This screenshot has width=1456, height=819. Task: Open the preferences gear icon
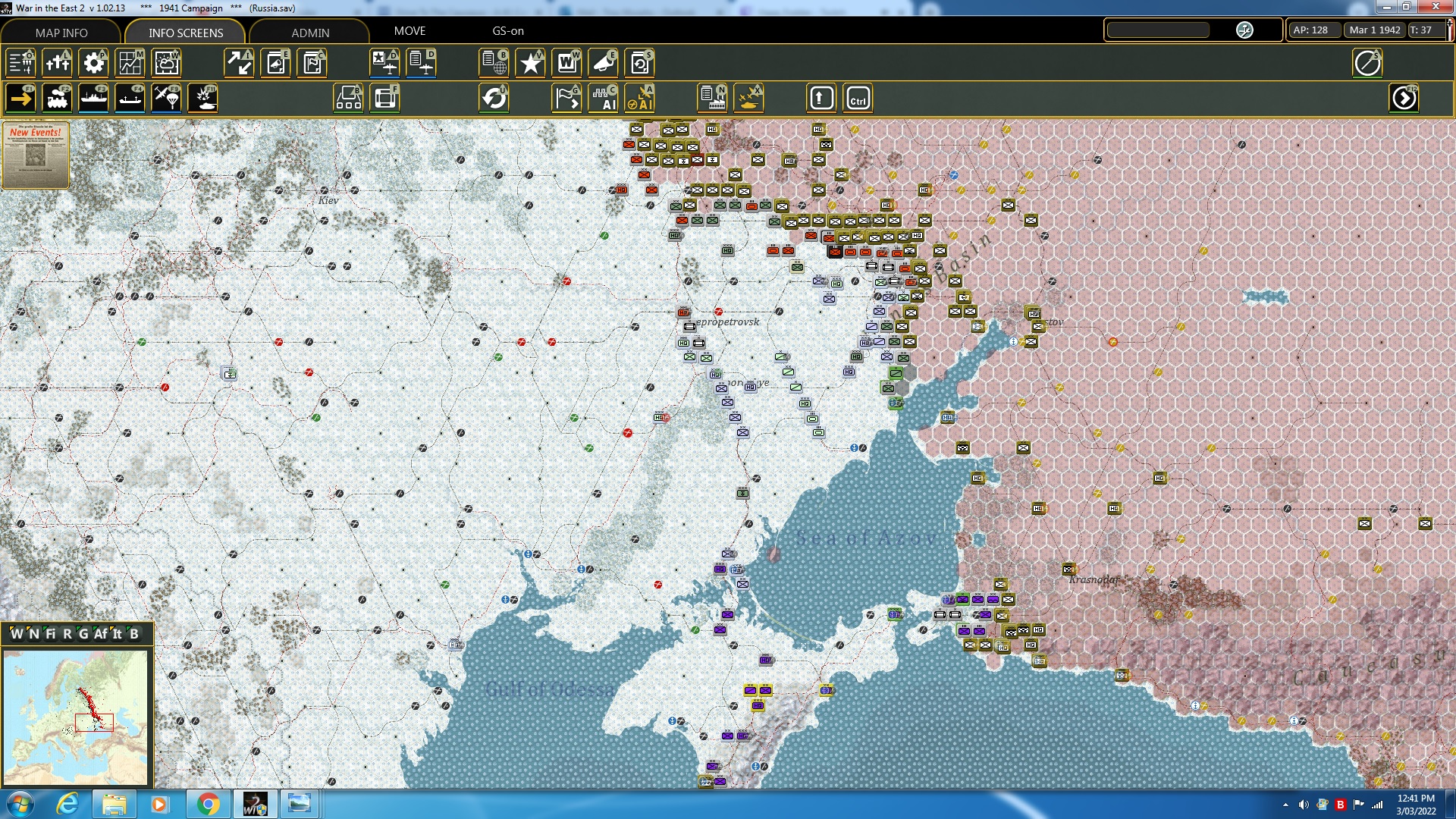(93, 63)
